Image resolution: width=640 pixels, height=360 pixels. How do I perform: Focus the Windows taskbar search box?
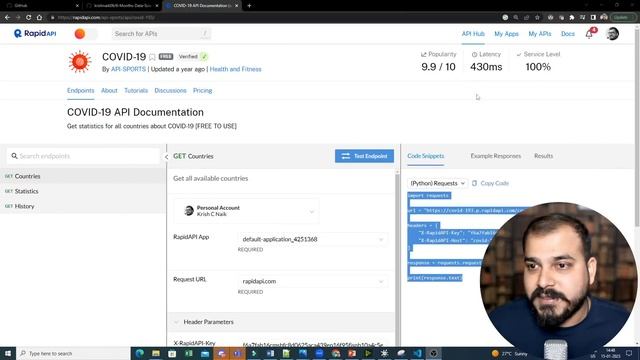(x=73, y=353)
